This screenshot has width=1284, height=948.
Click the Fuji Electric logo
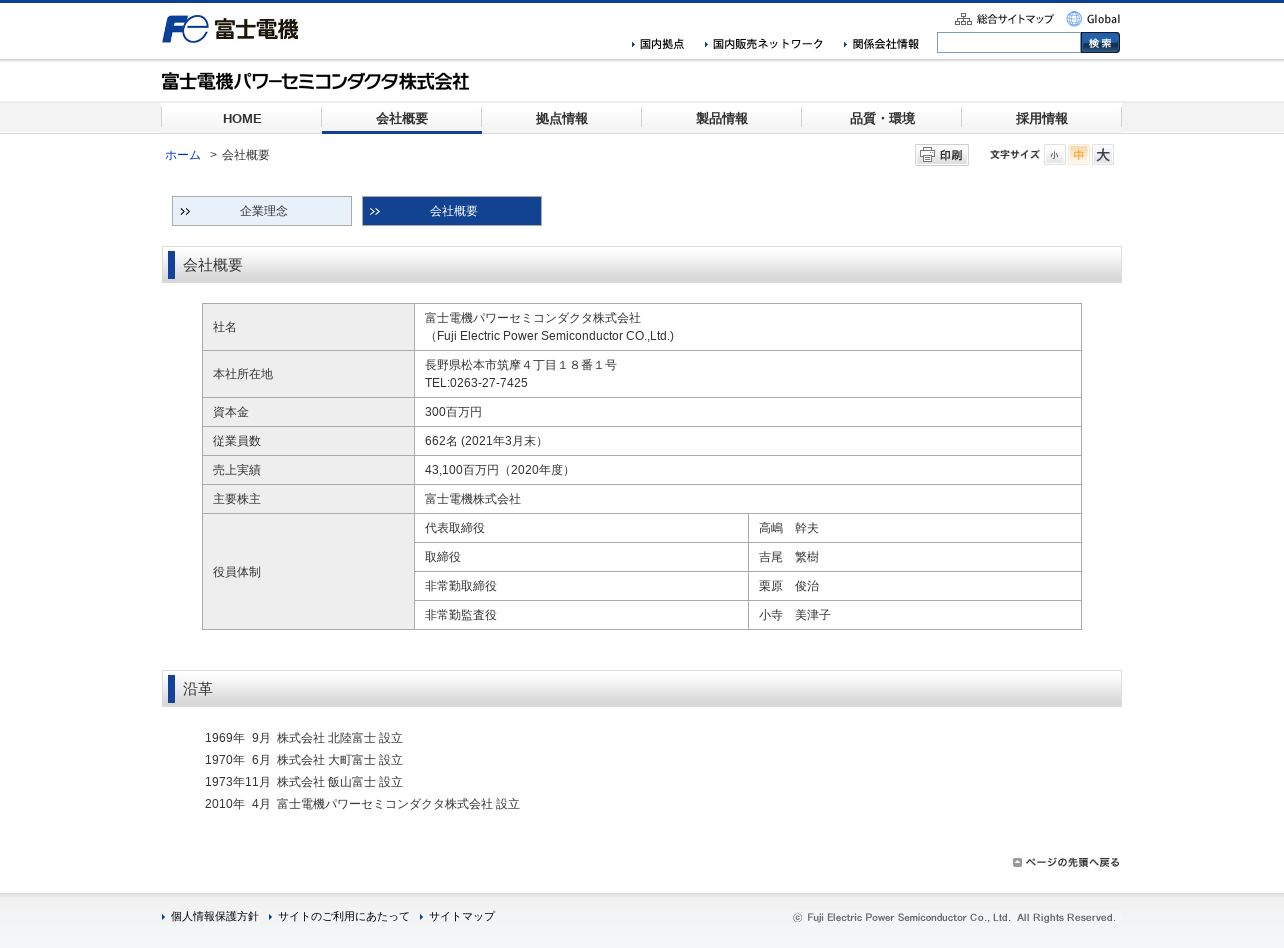230,29
